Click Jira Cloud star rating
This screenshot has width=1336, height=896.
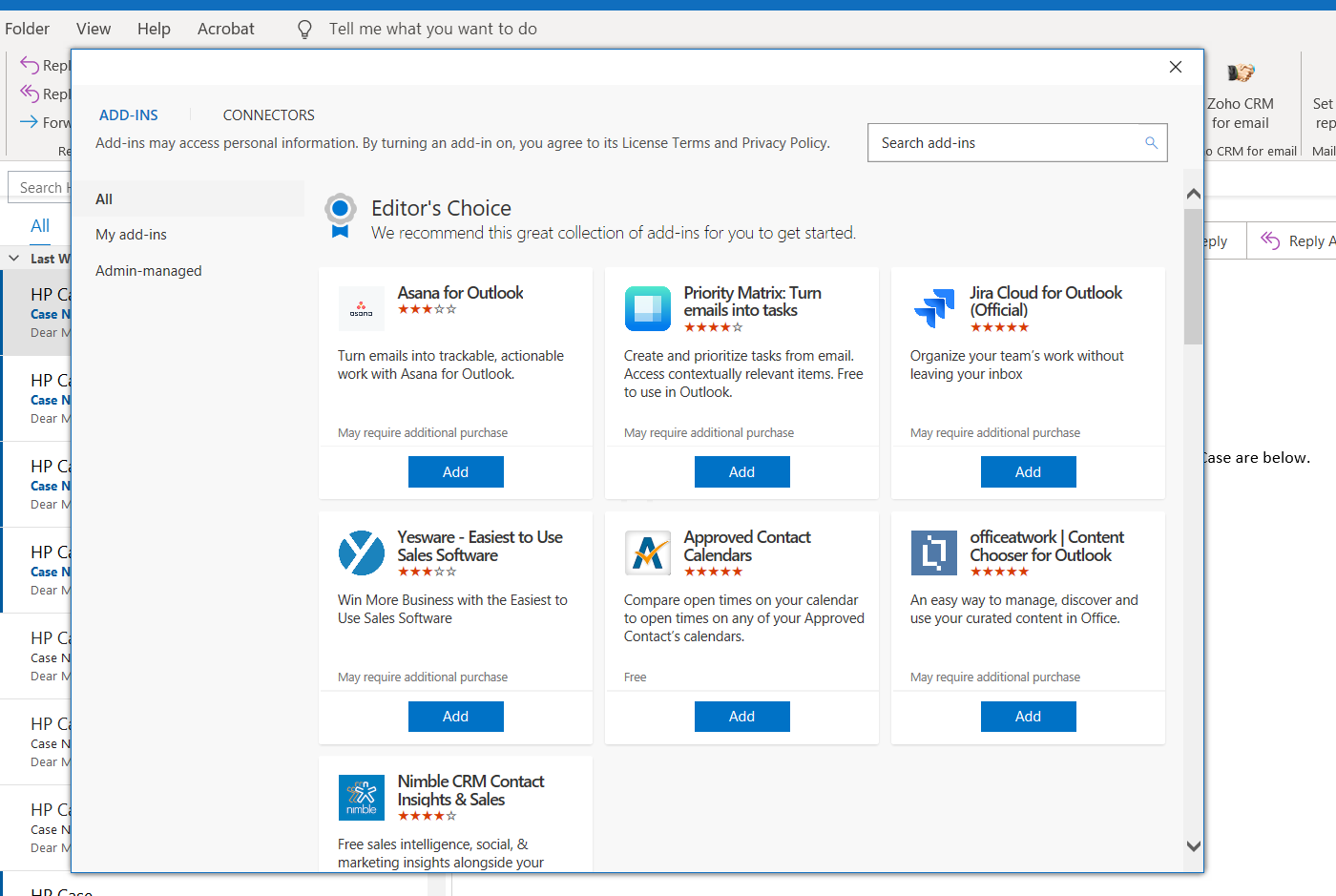tap(1000, 327)
